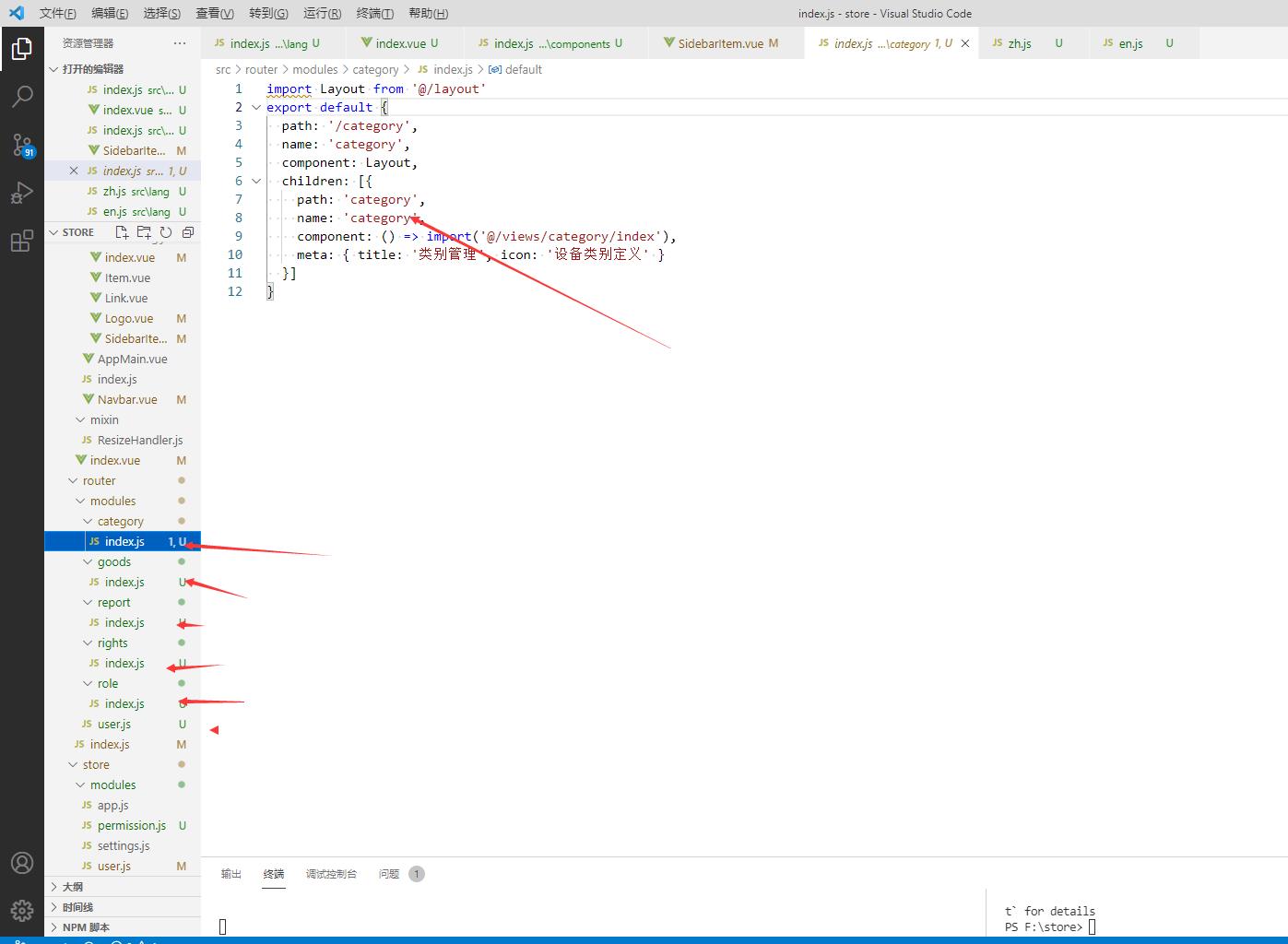1288x944 pixels.
Task: Open the Explorer more actions ellipsis
Action: coord(180,43)
